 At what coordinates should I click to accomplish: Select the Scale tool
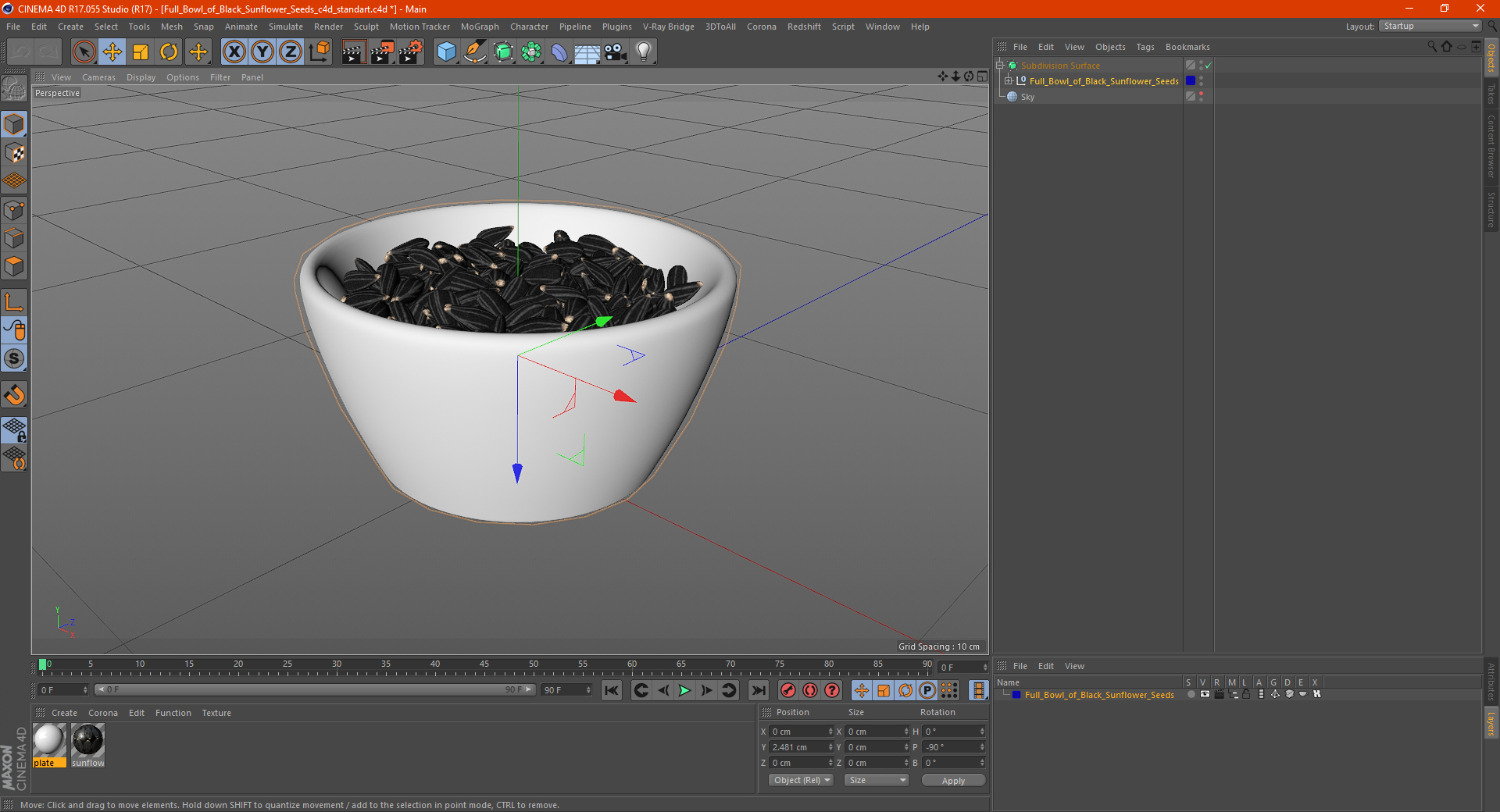pyautogui.click(x=141, y=52)
